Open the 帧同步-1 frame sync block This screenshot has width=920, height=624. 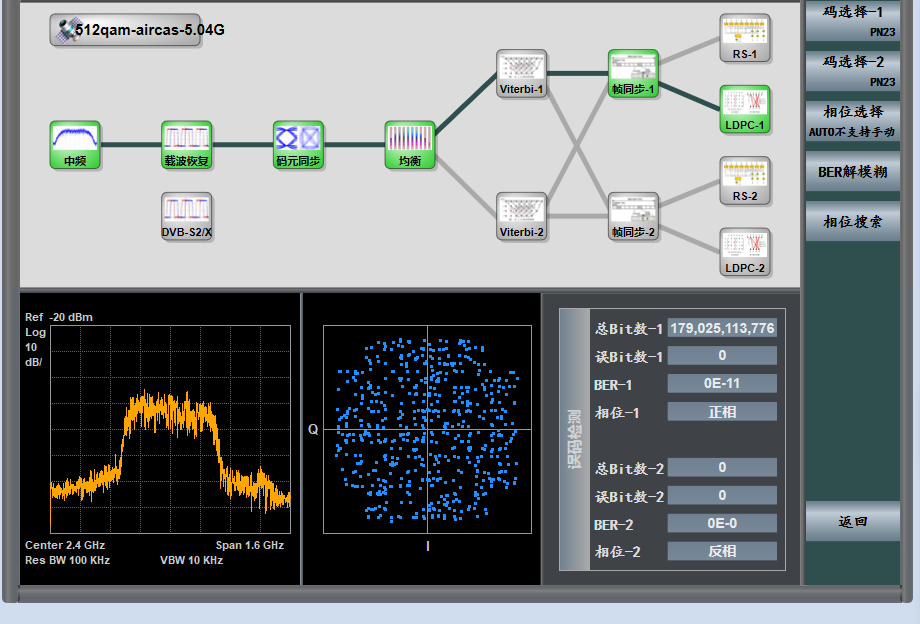pos(633,73)
